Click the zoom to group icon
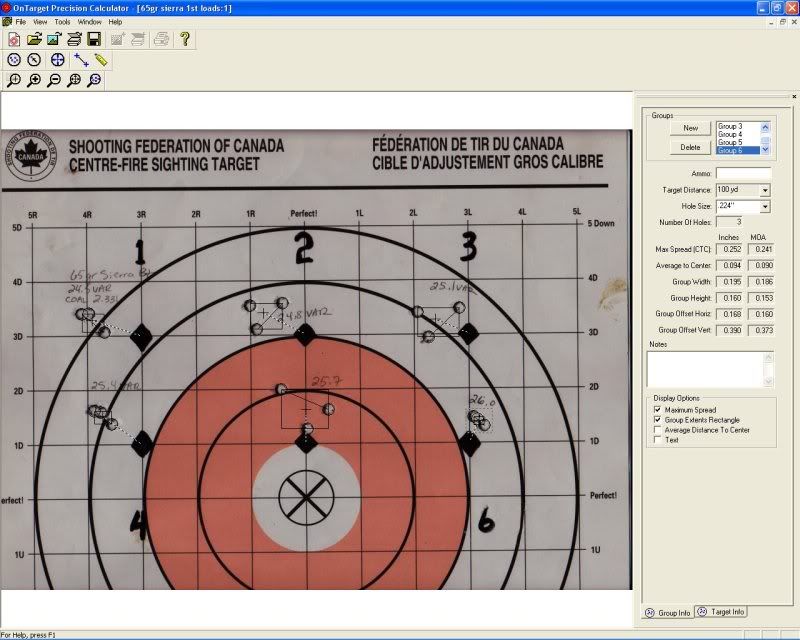This screenshot has height=640, width=800. click(x=94, y=80)
